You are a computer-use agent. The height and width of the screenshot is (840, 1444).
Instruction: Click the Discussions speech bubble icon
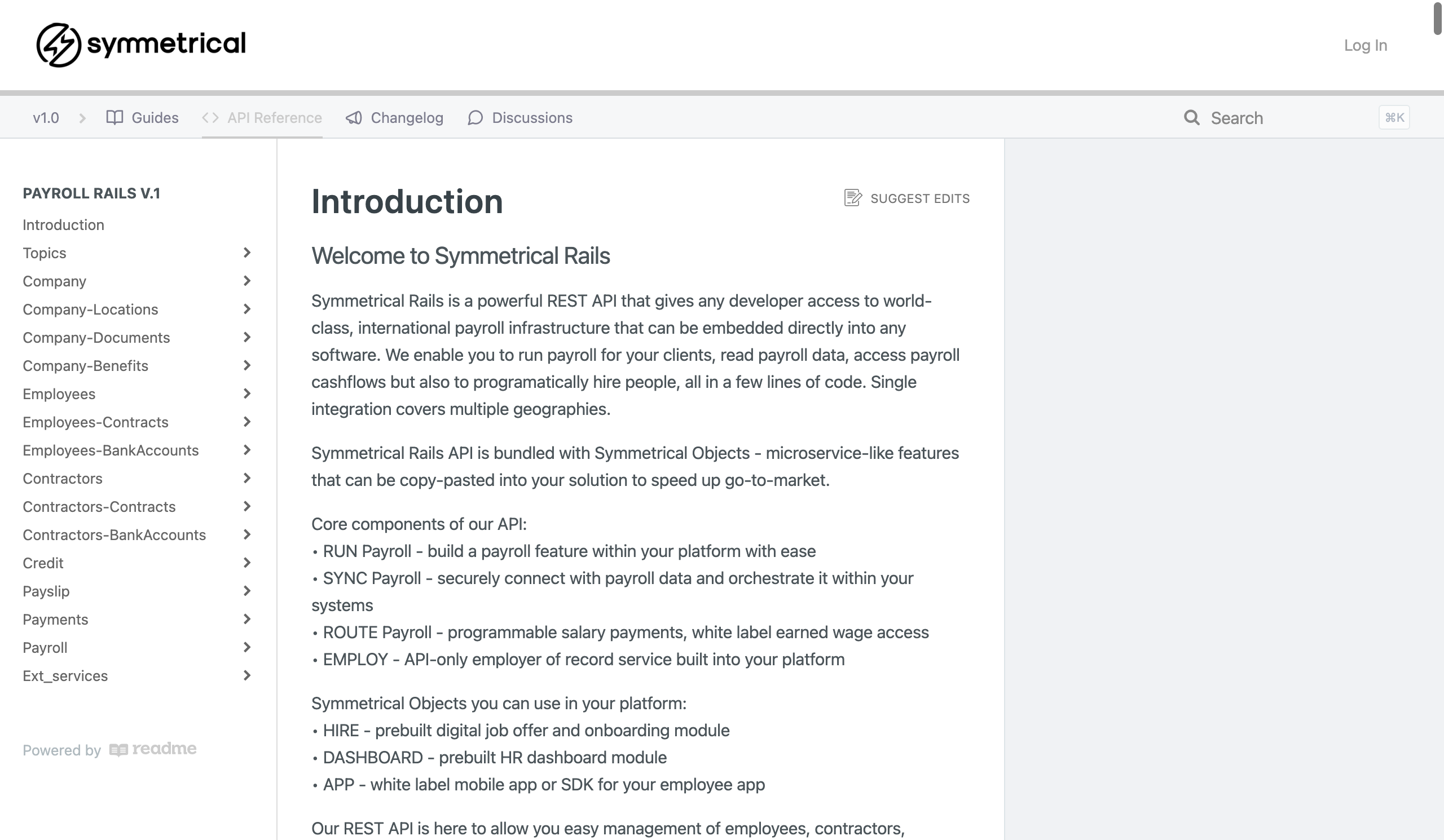pos(475,117)
